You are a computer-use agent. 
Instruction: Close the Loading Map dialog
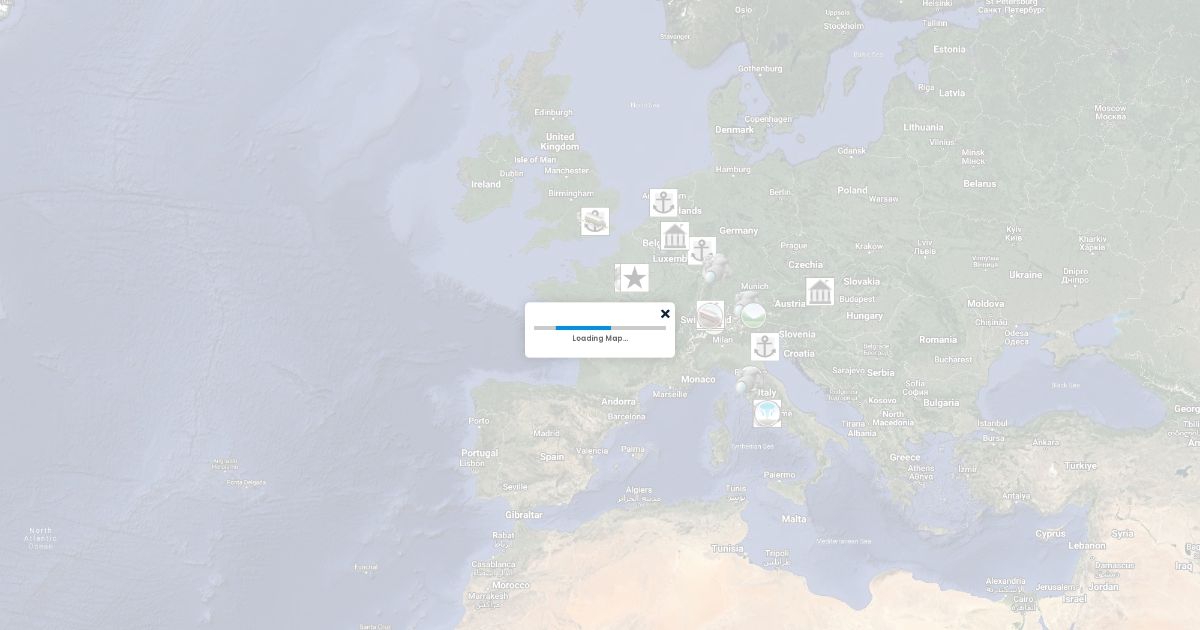(665, 314)
